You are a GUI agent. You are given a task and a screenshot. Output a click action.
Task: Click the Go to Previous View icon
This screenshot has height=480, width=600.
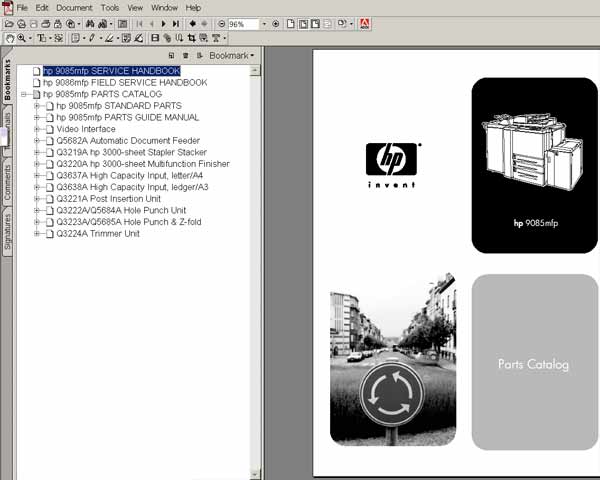click(192, 24)
